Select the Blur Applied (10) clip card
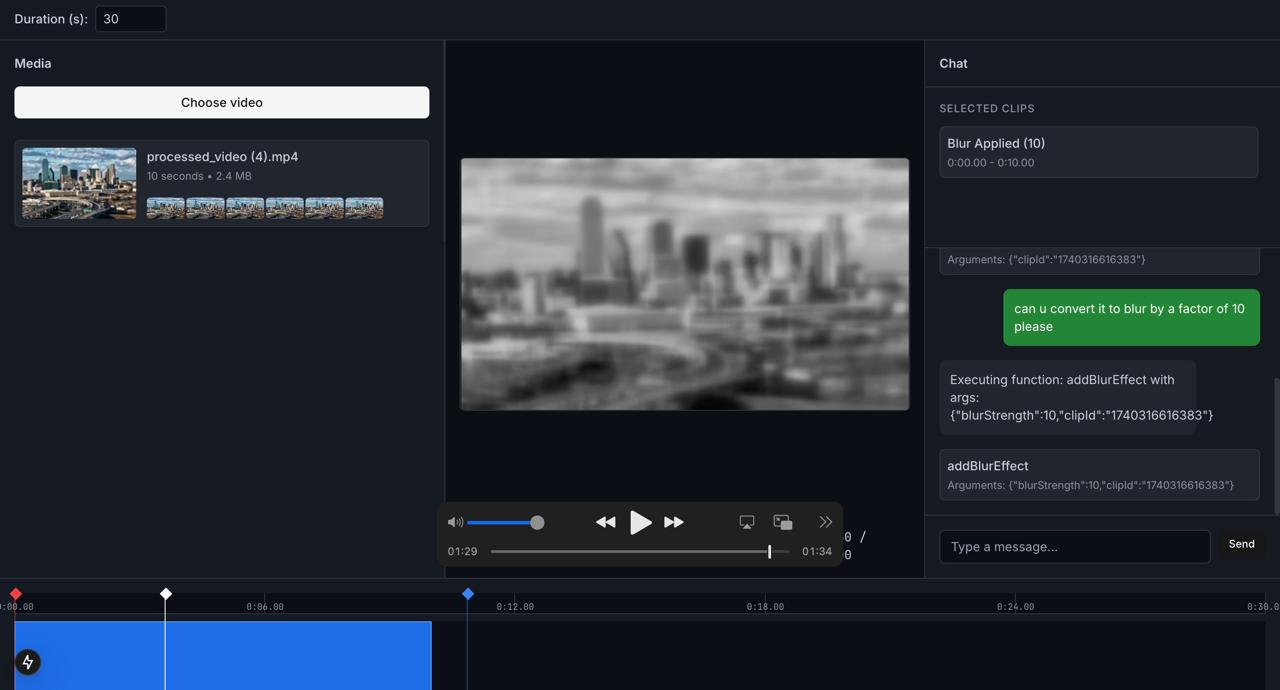1280x690 pixels. pos(1098,152)
